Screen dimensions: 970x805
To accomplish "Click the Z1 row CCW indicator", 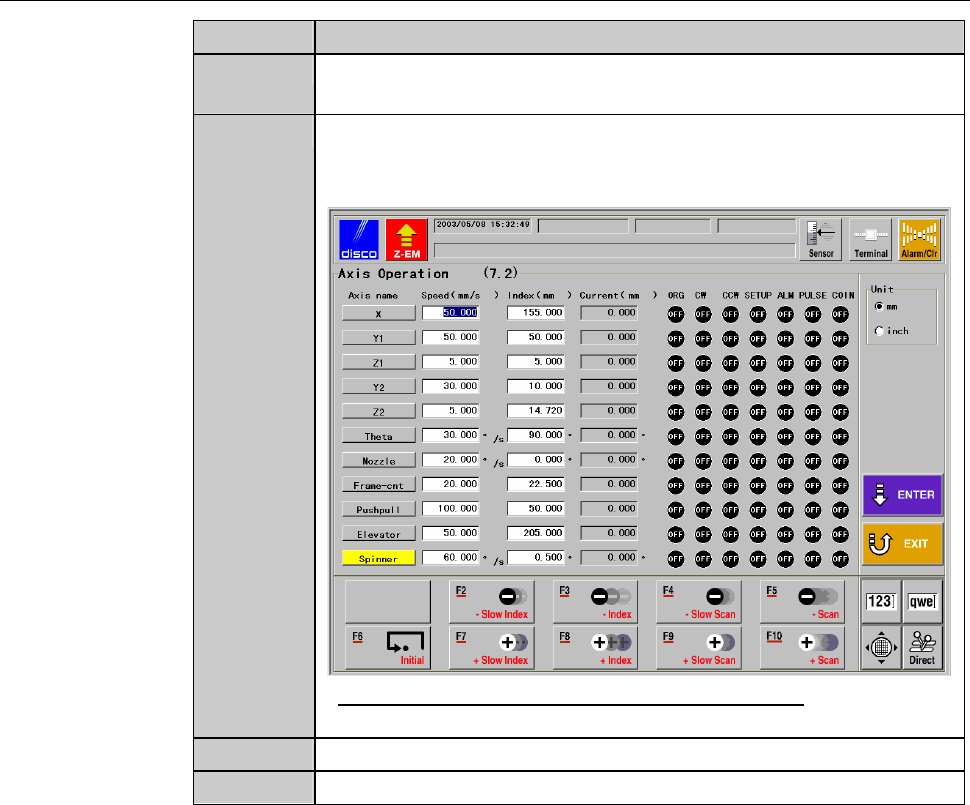I will pos(731,363).
